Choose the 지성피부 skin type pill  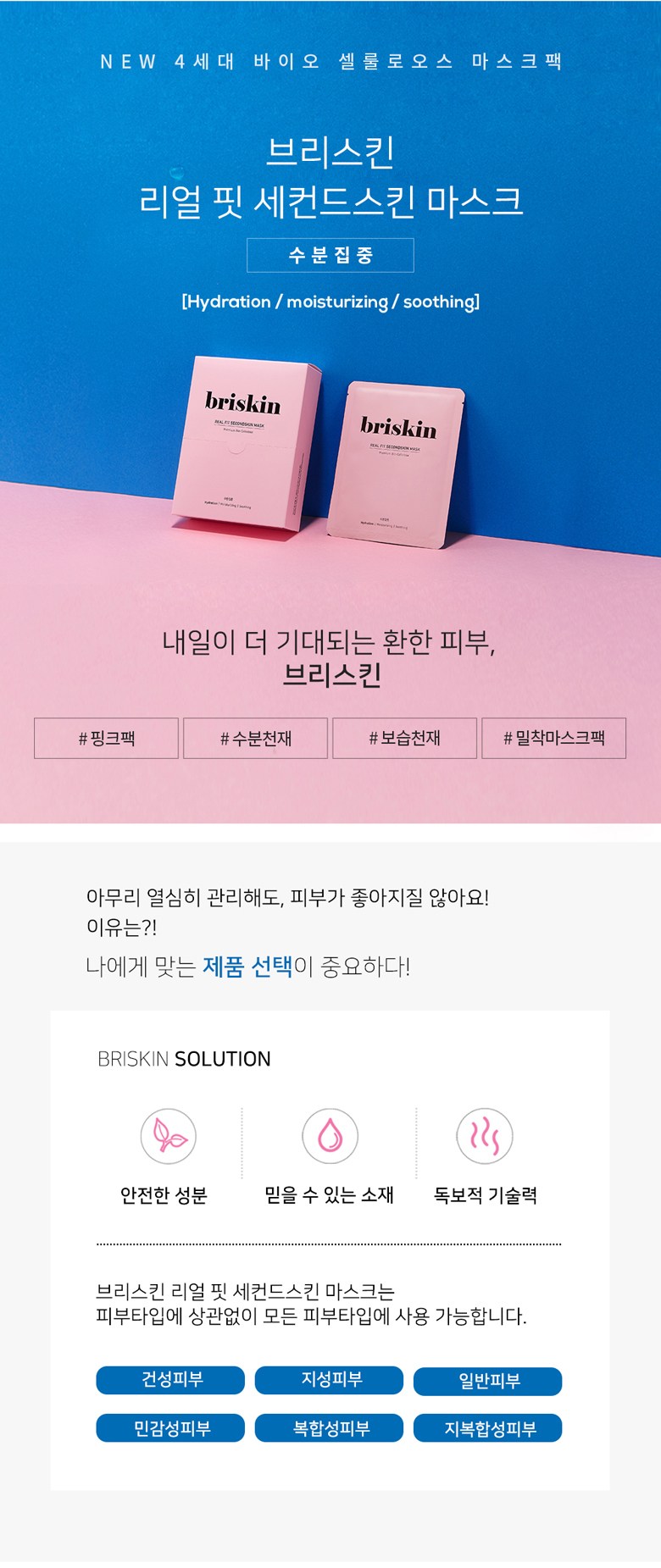[330, 1380]
